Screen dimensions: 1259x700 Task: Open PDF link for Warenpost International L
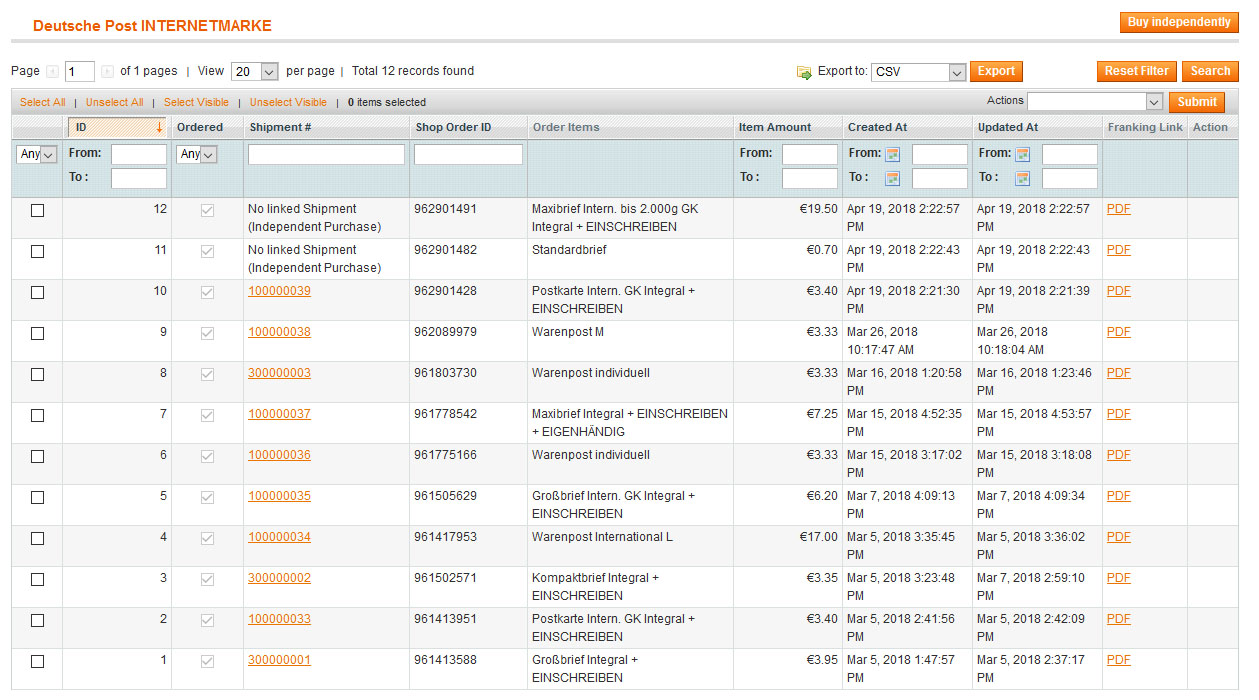click(x=1118, y=537)
